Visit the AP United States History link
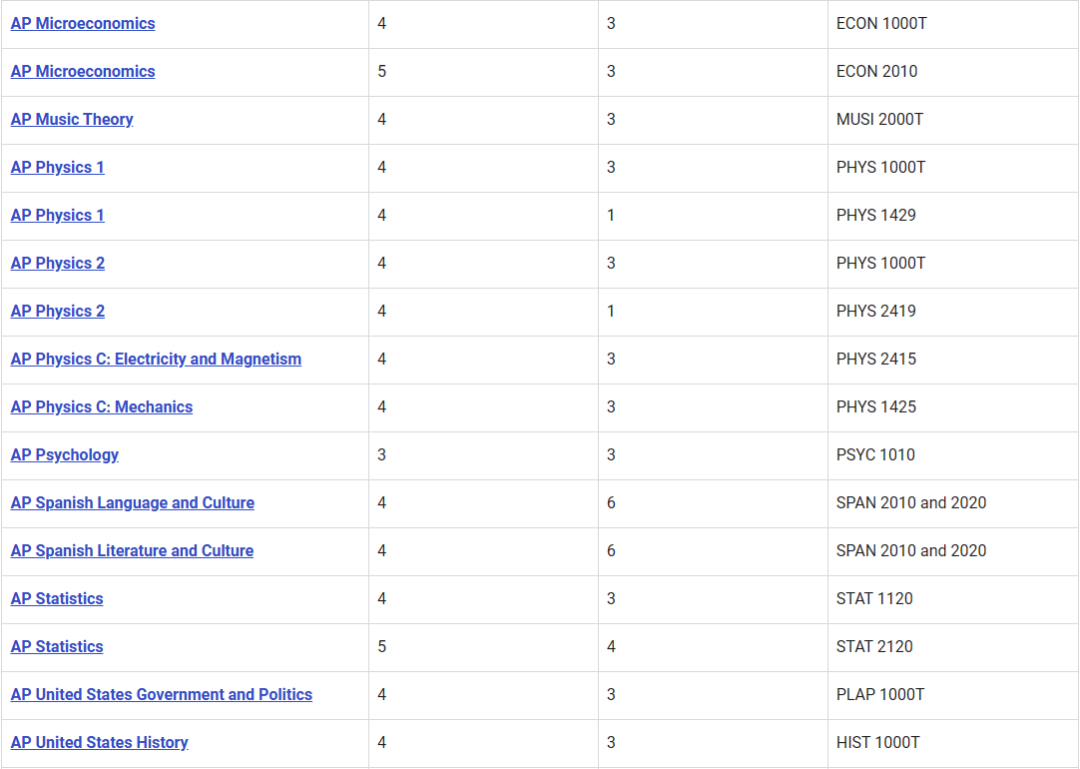 (x=99, y=743)
